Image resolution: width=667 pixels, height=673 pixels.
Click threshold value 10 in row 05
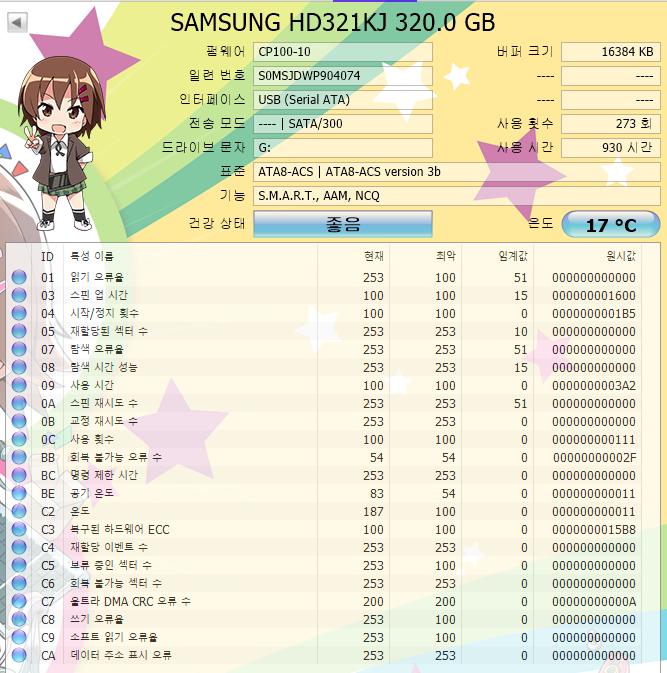pyautogui.click(x=521, y=332)
